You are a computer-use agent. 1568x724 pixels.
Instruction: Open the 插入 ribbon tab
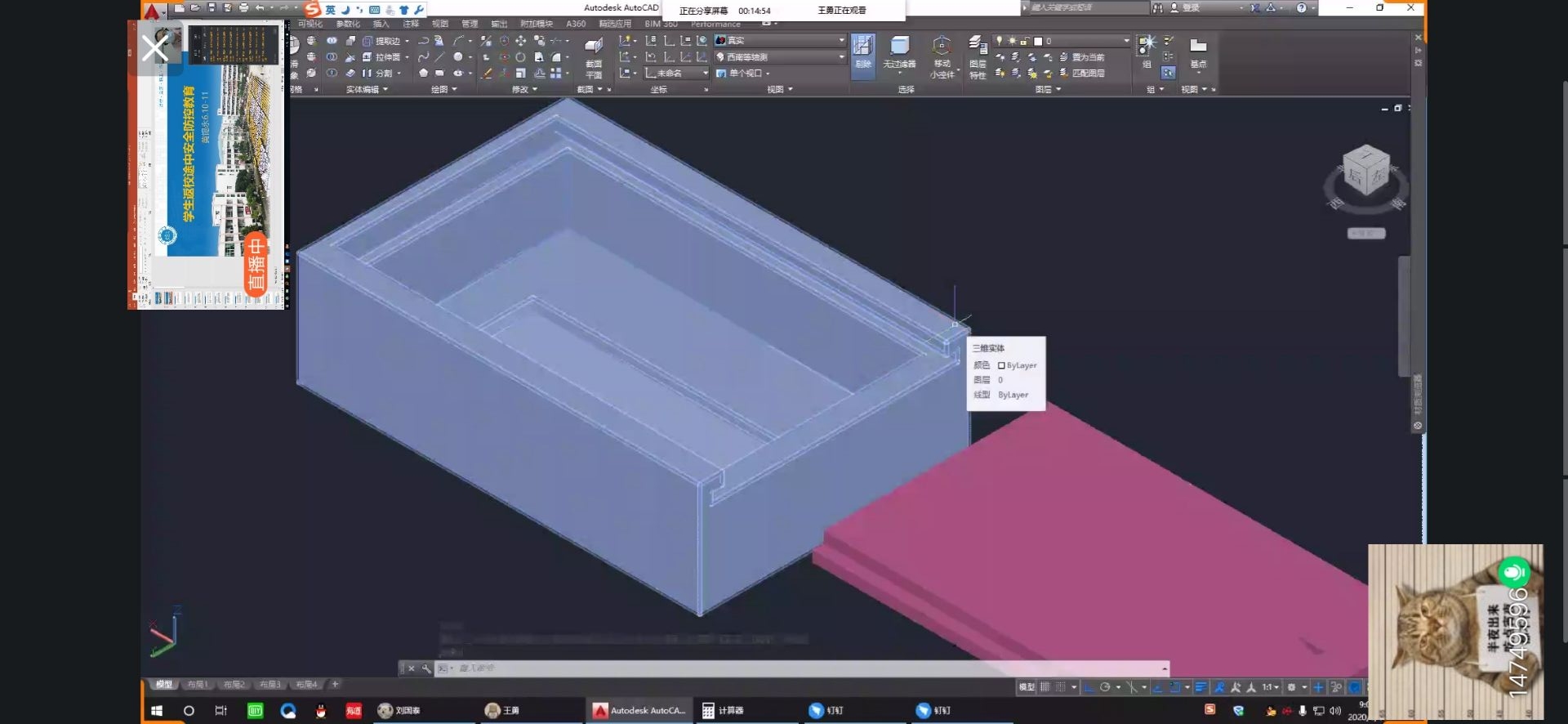tap(381, 24)
